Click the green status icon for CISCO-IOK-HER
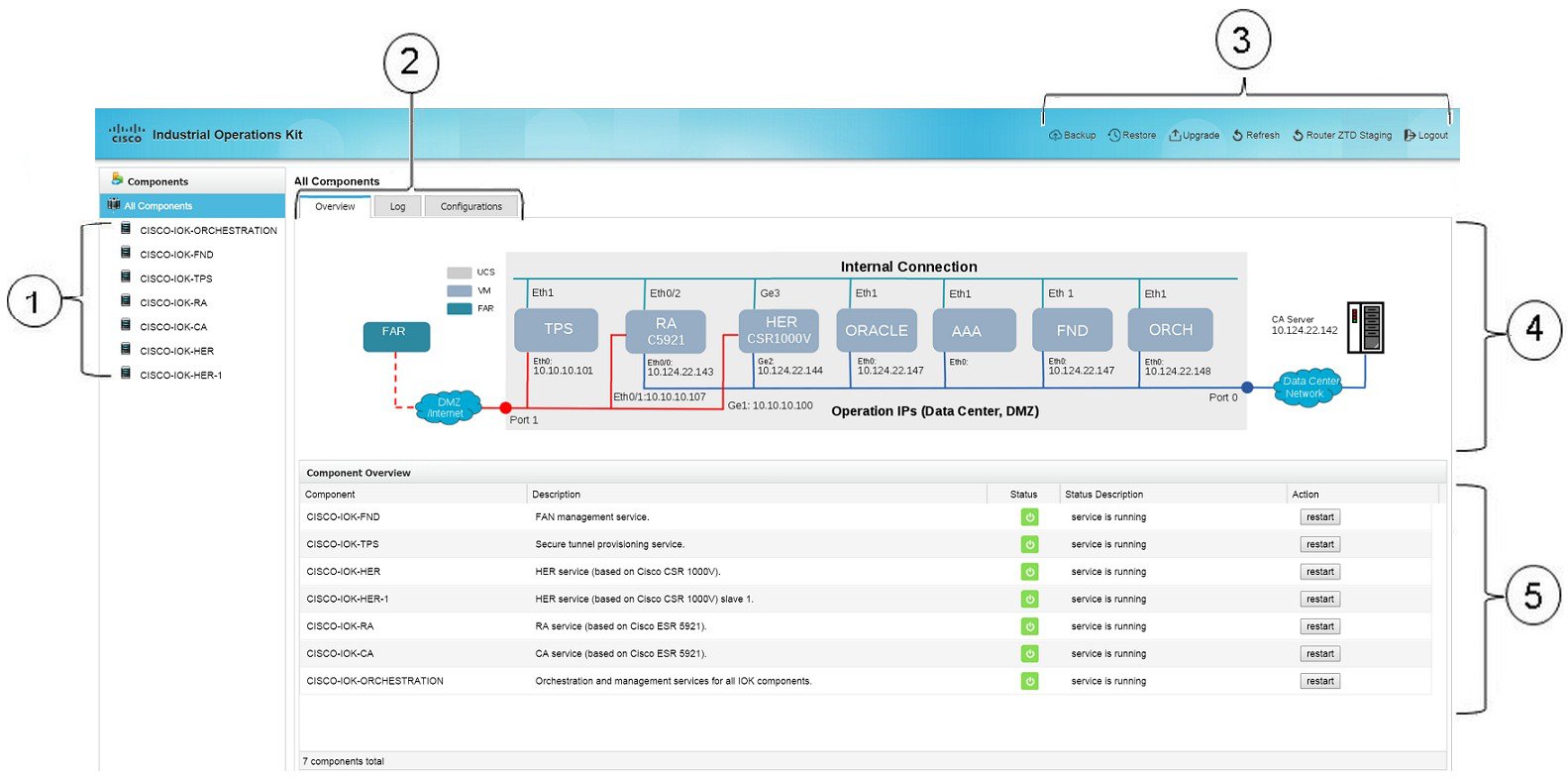Screen dimensions: 1568x780 pos(1030,572)
